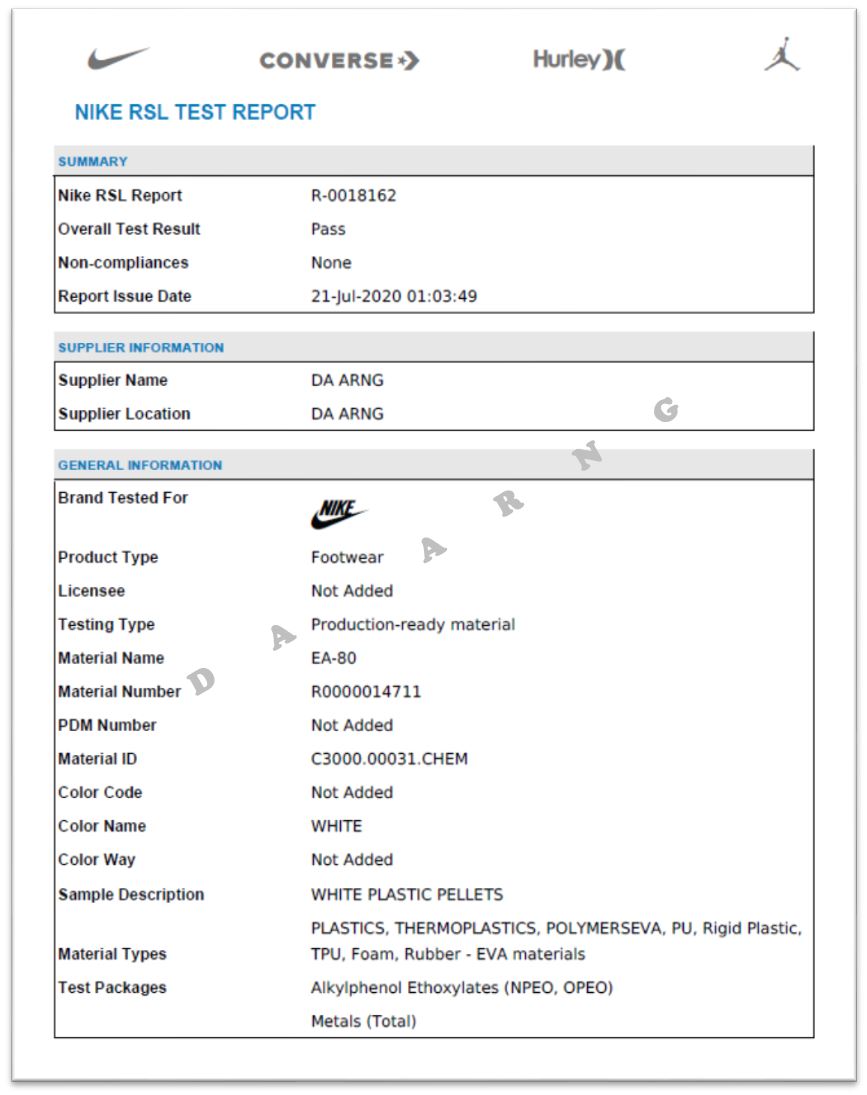Click Not Added next to Color Code

[x=352, y=792]
